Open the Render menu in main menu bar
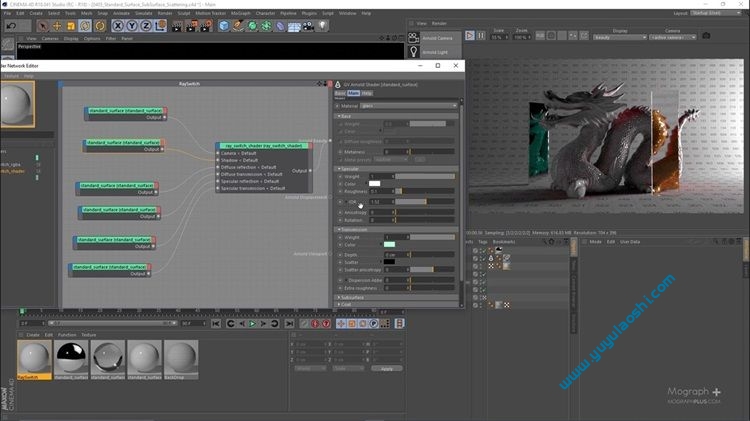 165,13
